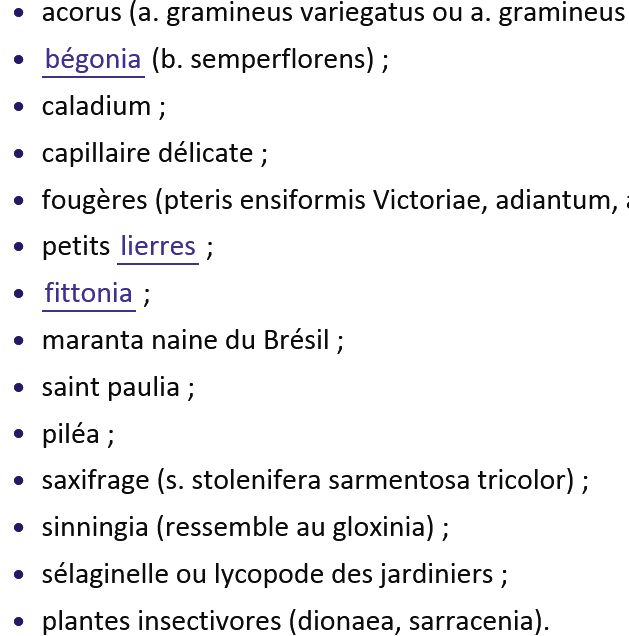Click the text maranta naine du Brésil

tap(186, 340)
